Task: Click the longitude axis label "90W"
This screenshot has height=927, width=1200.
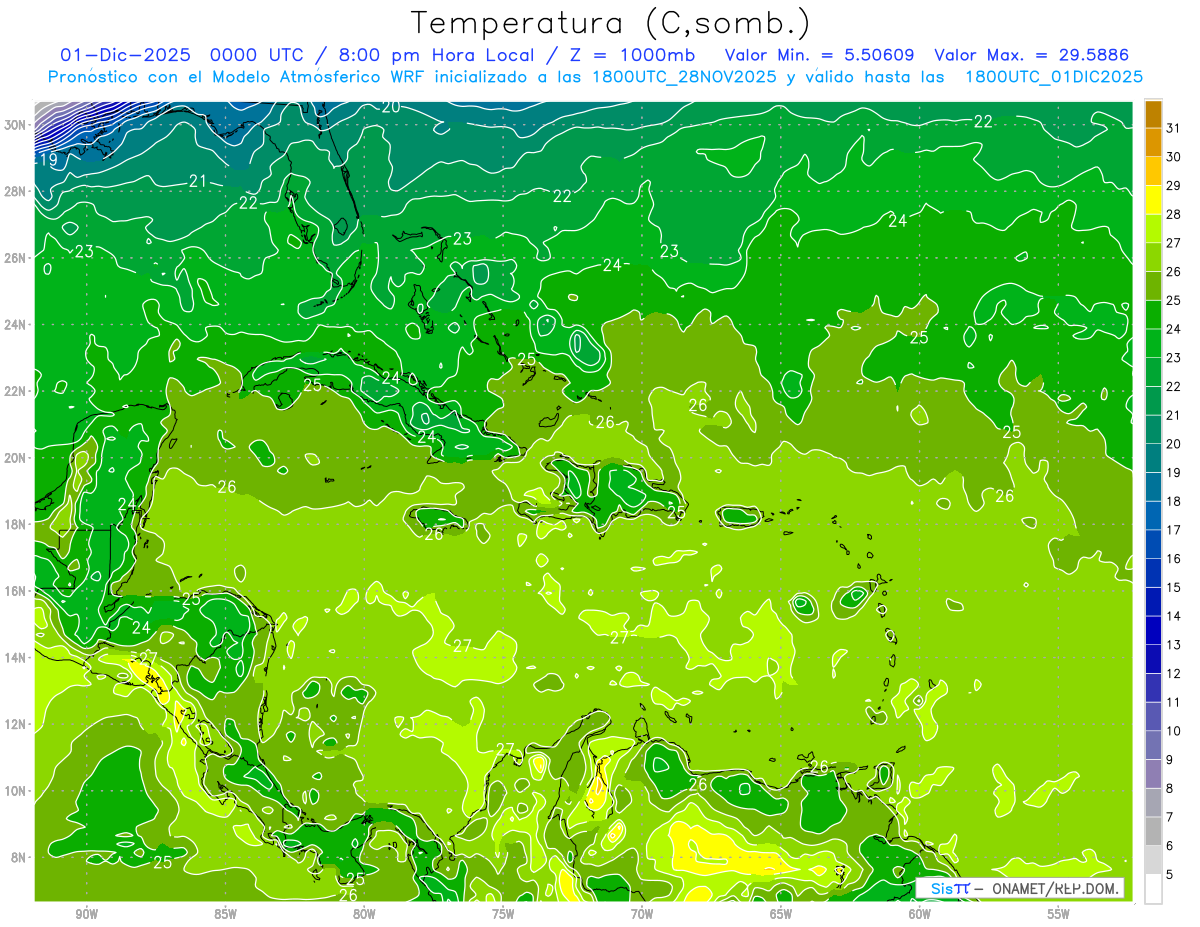Action: [86, 914]
